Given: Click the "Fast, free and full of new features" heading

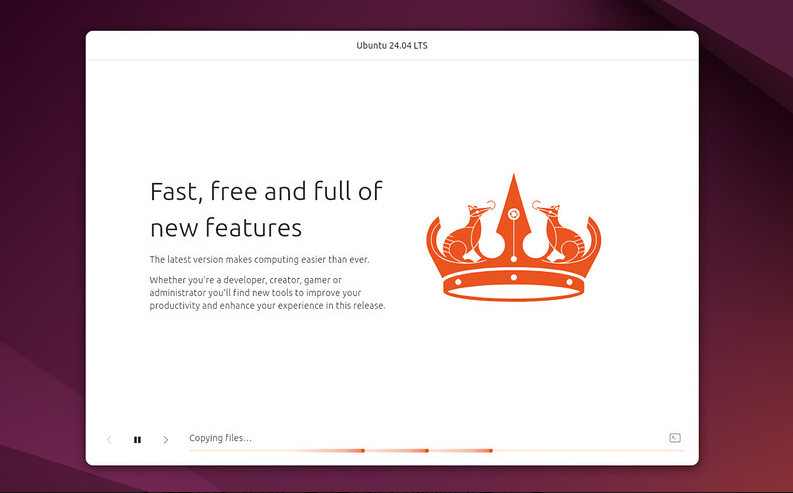Looking at the screenshot, I should tap(266, 209).
